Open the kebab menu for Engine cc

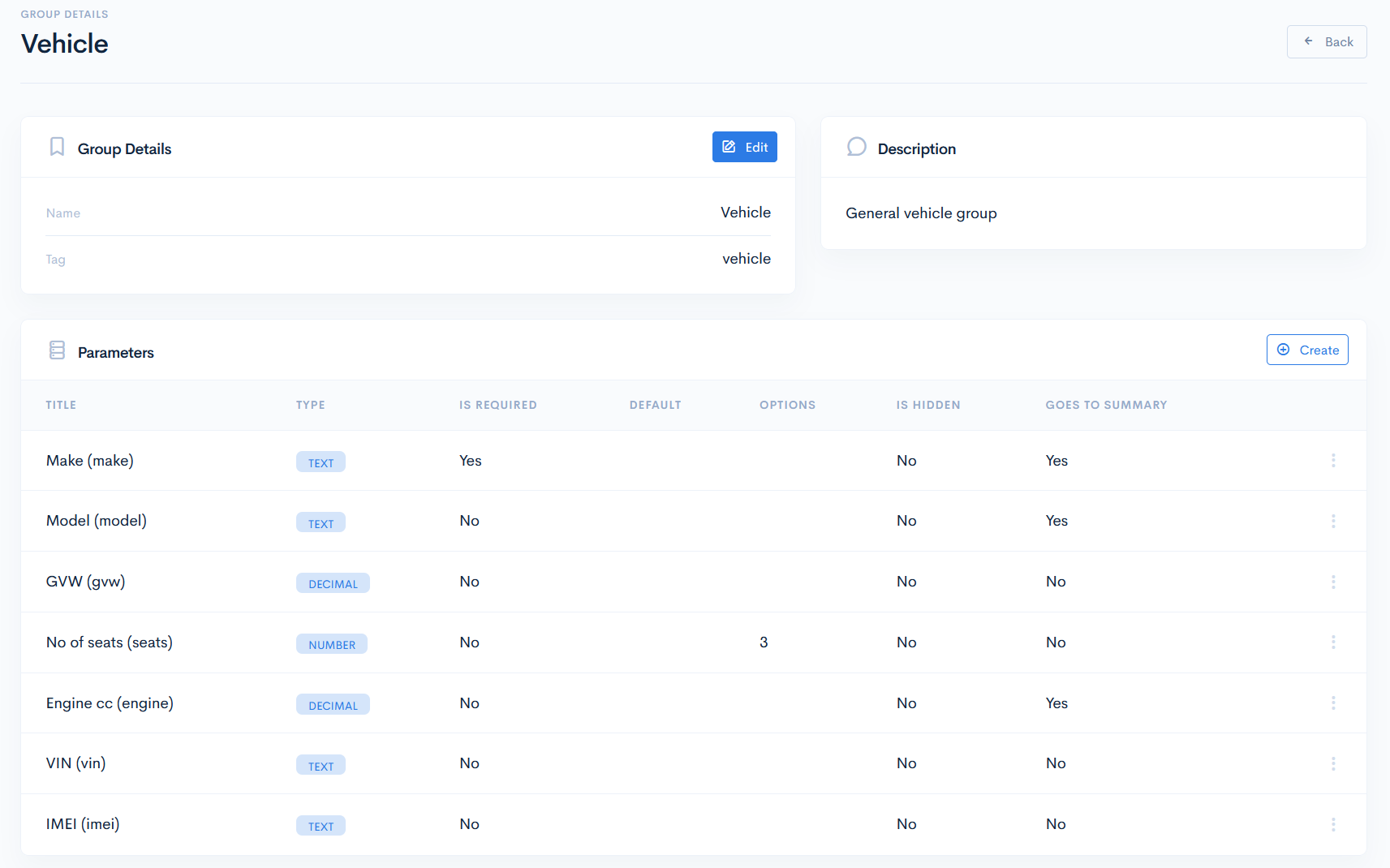point(1332,703)
